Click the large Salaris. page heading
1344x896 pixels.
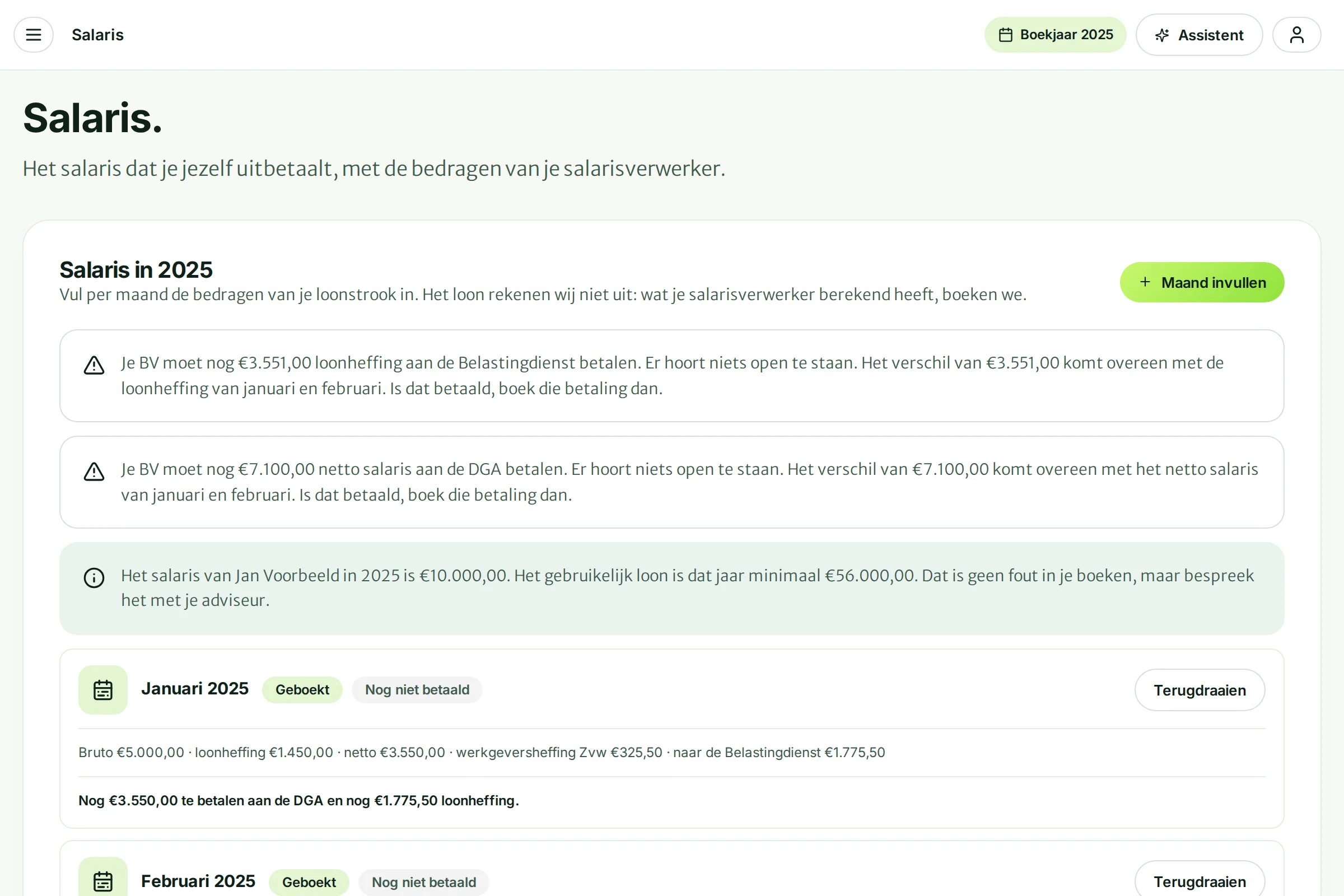(92, 118)
